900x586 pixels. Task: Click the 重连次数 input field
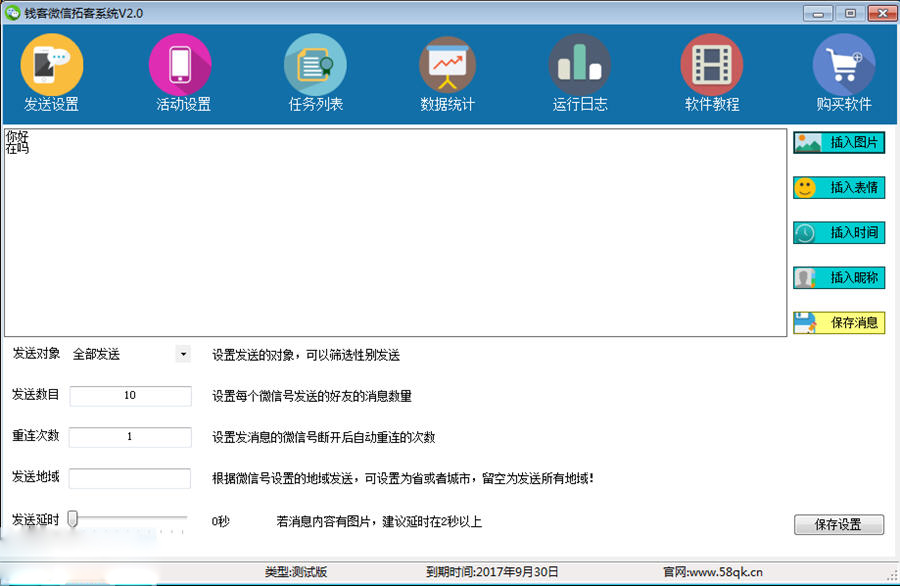click(x=130, y=437)
